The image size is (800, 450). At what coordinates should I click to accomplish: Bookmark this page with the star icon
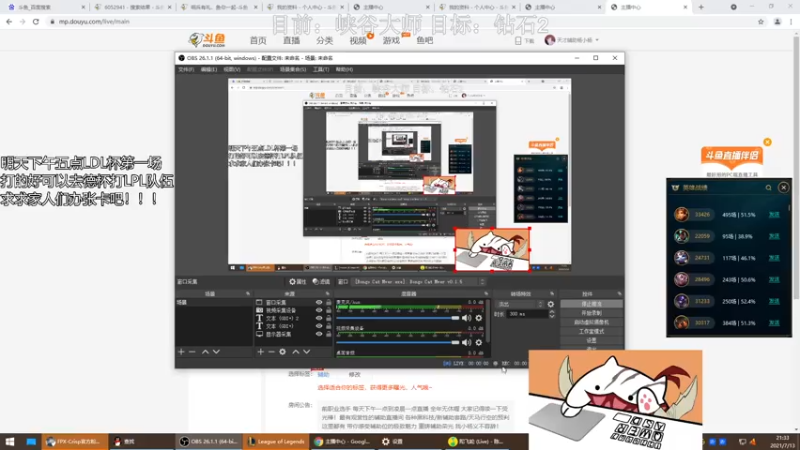click(761, 21)
